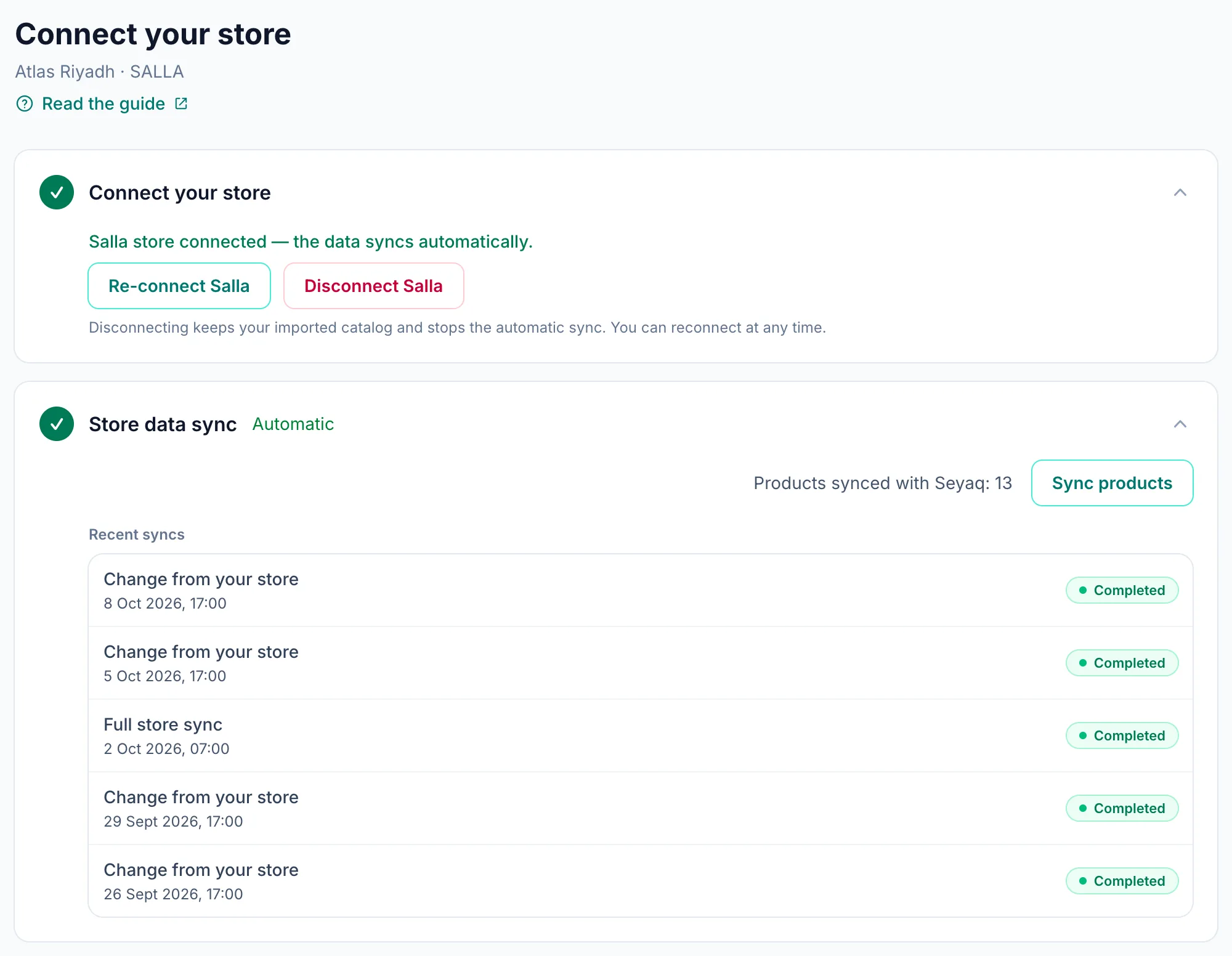Viewport: 1232px width, 956px height.
Task: Click the Sync products button
Action: click(x=1112, y=483)
